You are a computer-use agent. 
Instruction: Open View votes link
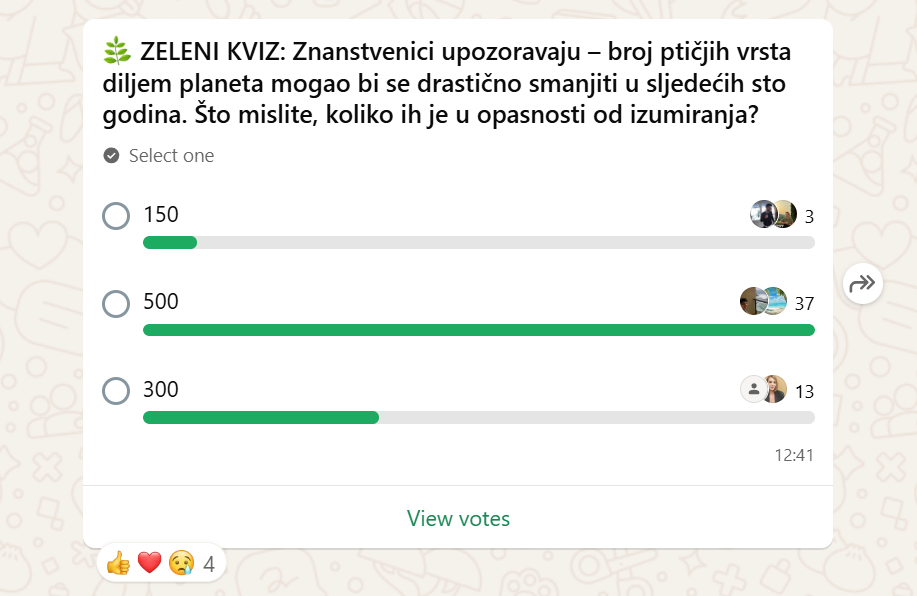458,518
